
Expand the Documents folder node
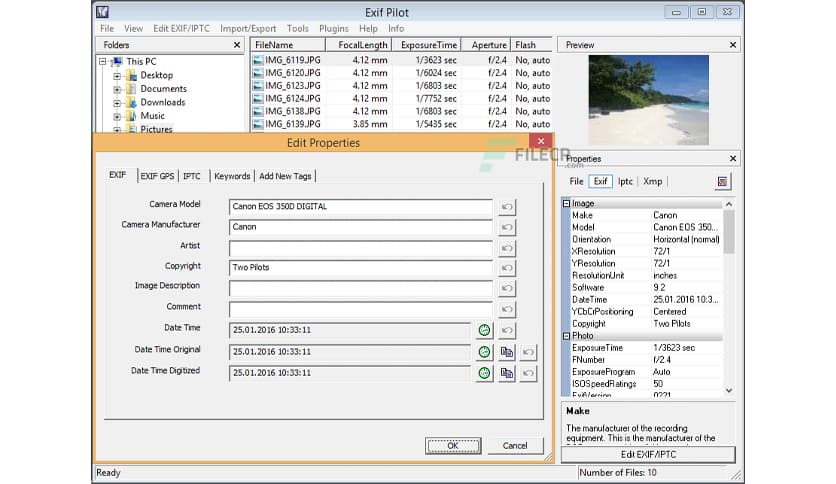coord(117,89)
